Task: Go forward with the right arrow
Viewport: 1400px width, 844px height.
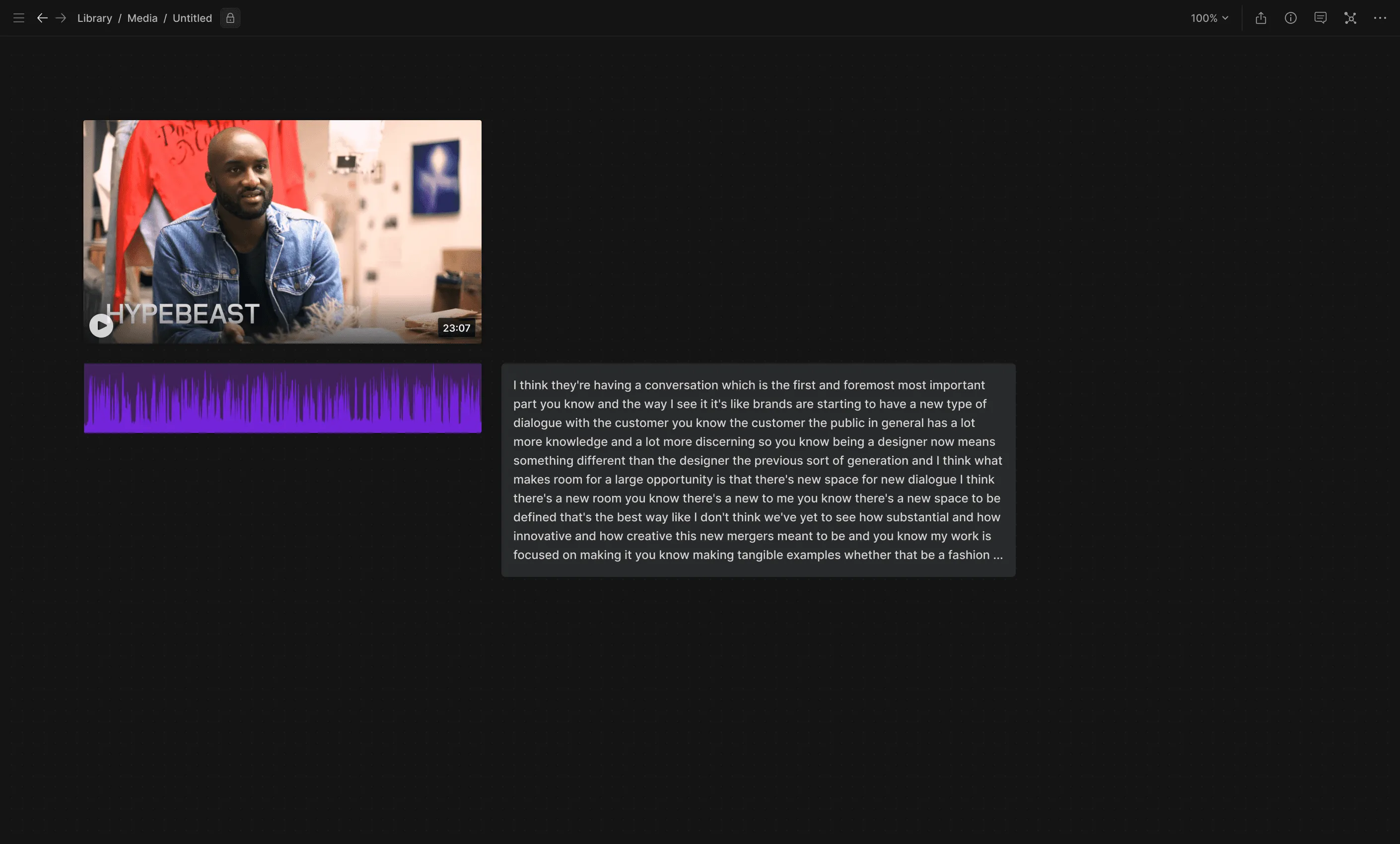Action: tap(61, 18)
